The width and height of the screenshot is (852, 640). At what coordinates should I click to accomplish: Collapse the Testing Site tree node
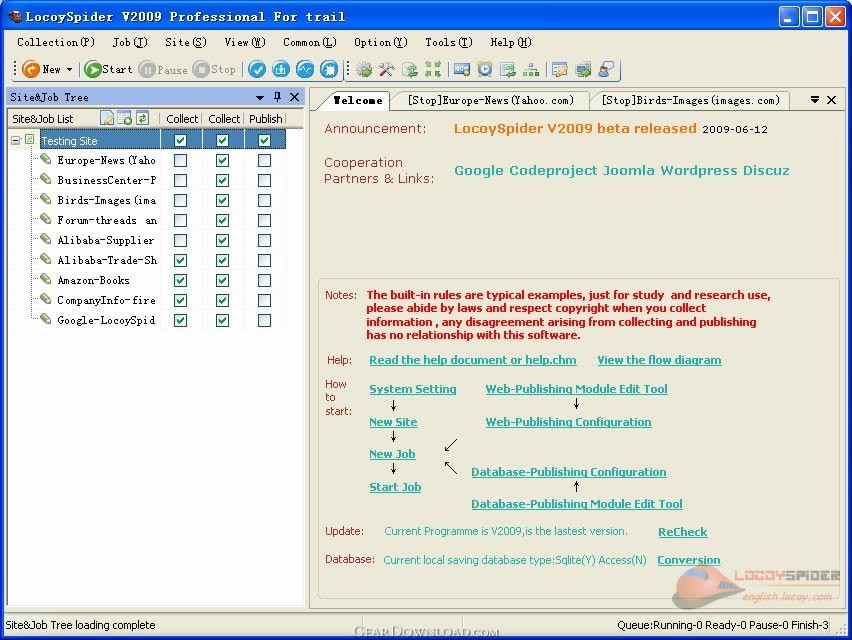pyautogui.click(x=16, y=140)
